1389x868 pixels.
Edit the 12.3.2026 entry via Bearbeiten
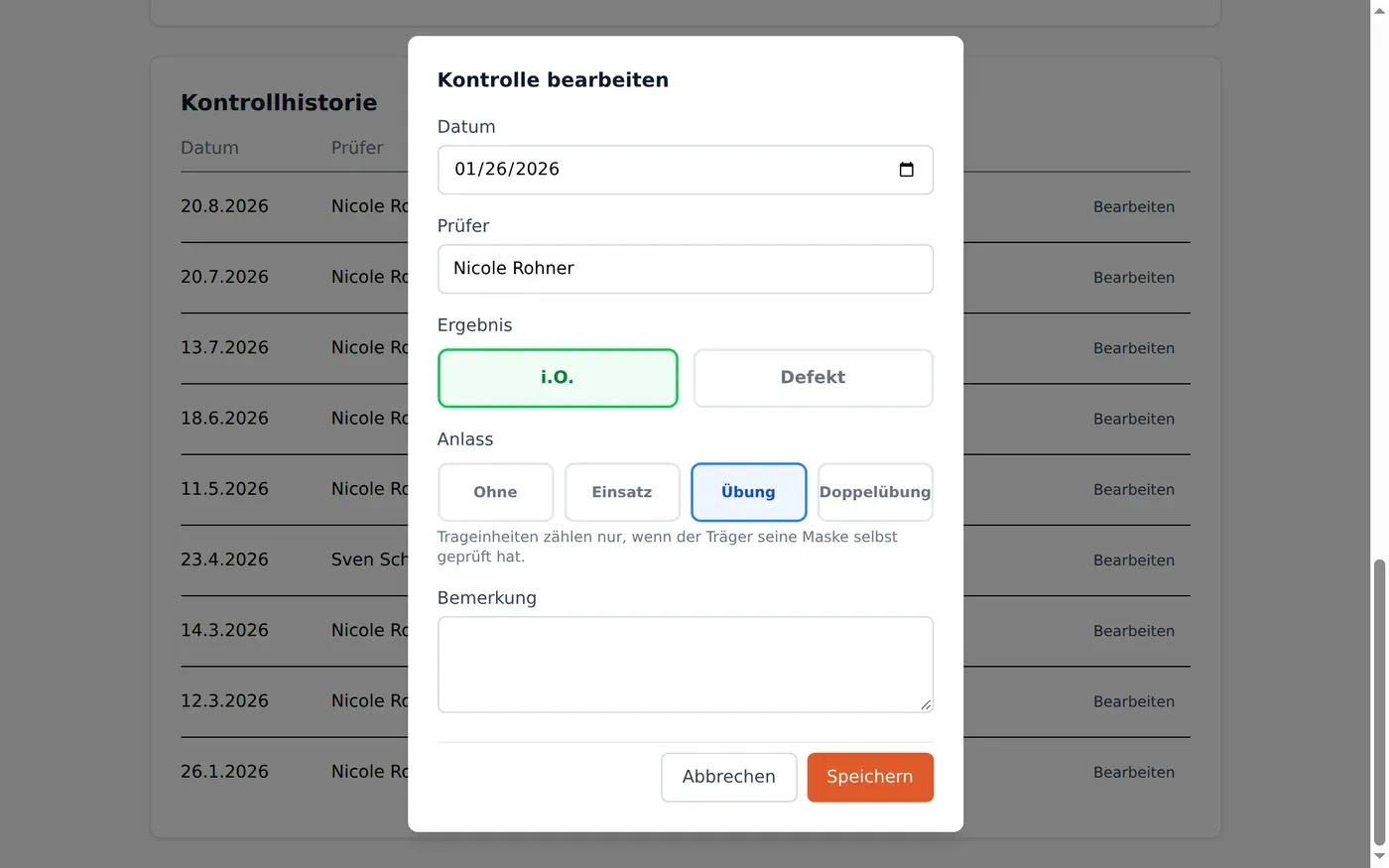1134,701
